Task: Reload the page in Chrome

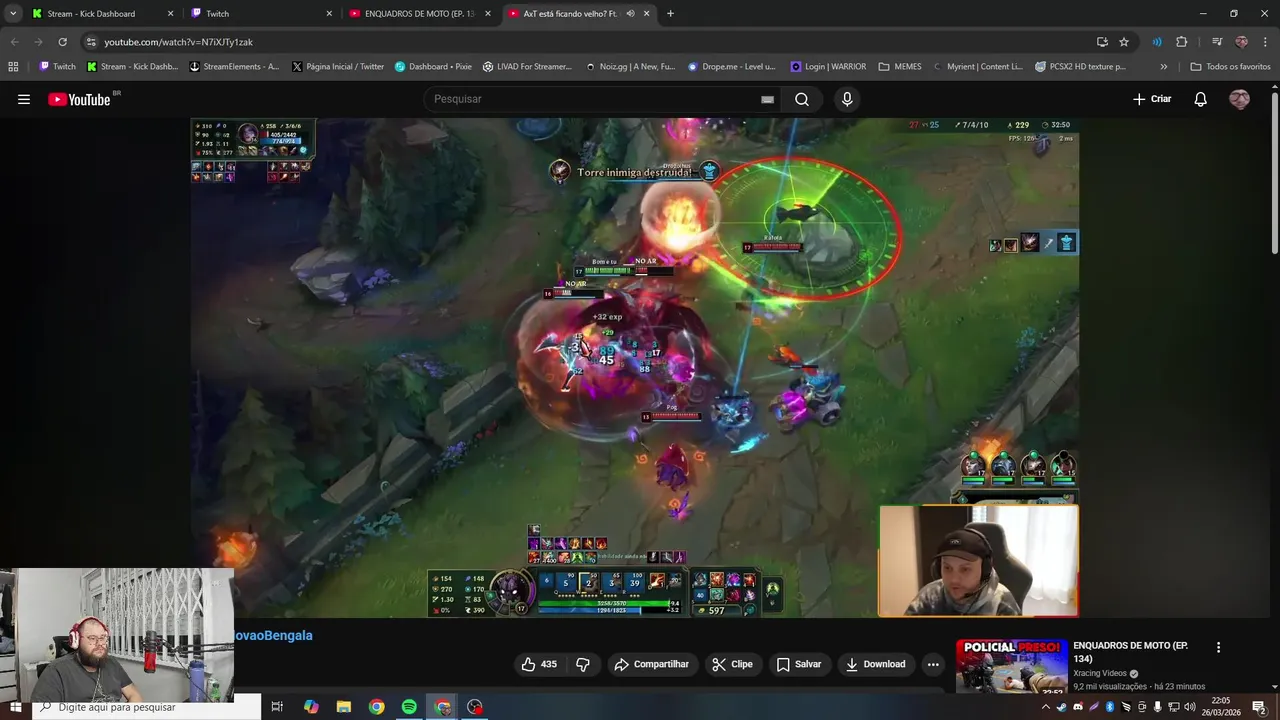Action: pos(62,42)
